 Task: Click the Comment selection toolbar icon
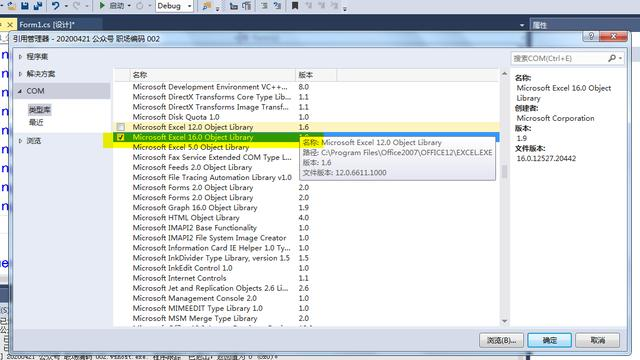pos(264,6)
